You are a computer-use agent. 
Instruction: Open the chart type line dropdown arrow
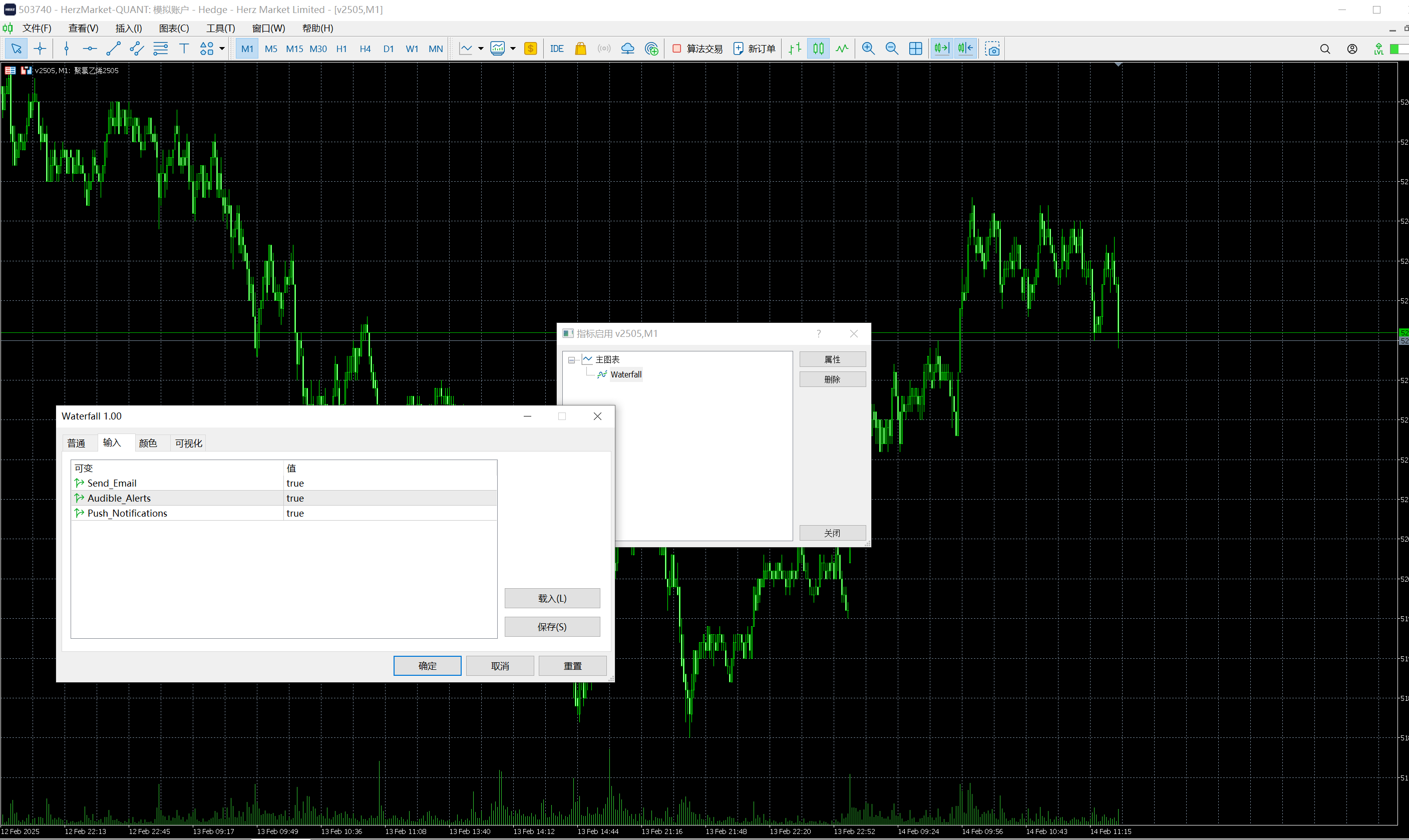pos(481,49)
